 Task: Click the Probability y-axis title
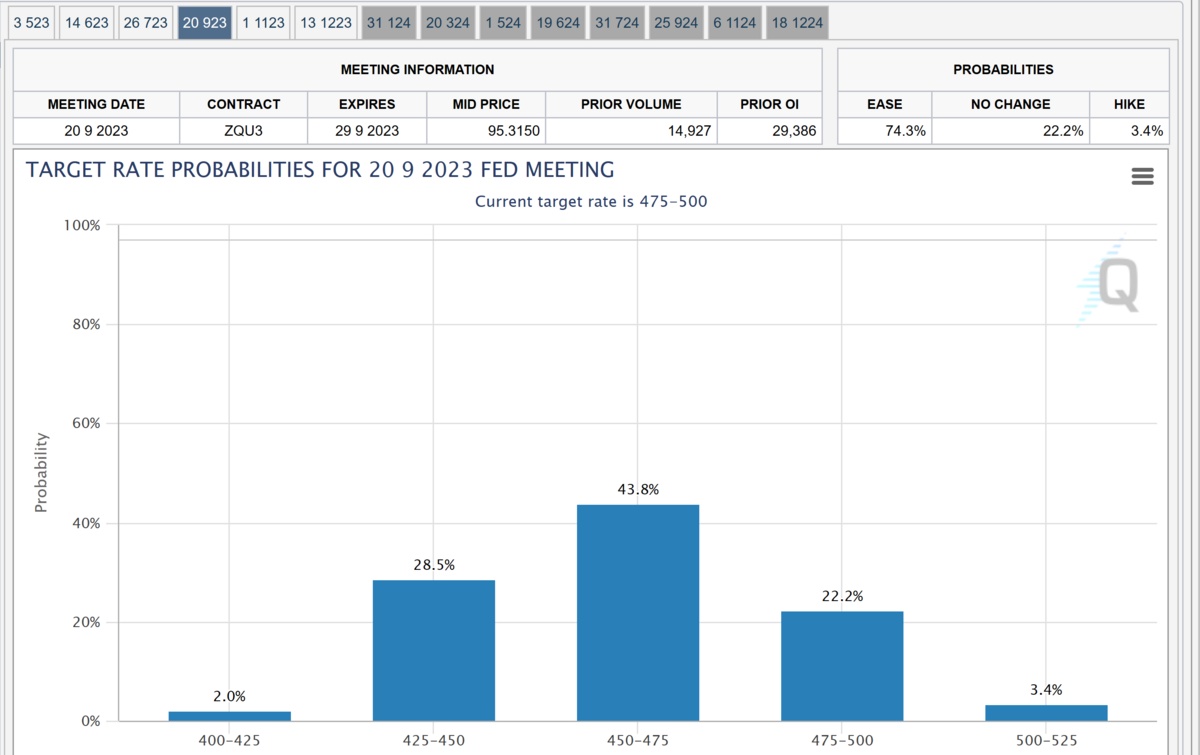41,473
